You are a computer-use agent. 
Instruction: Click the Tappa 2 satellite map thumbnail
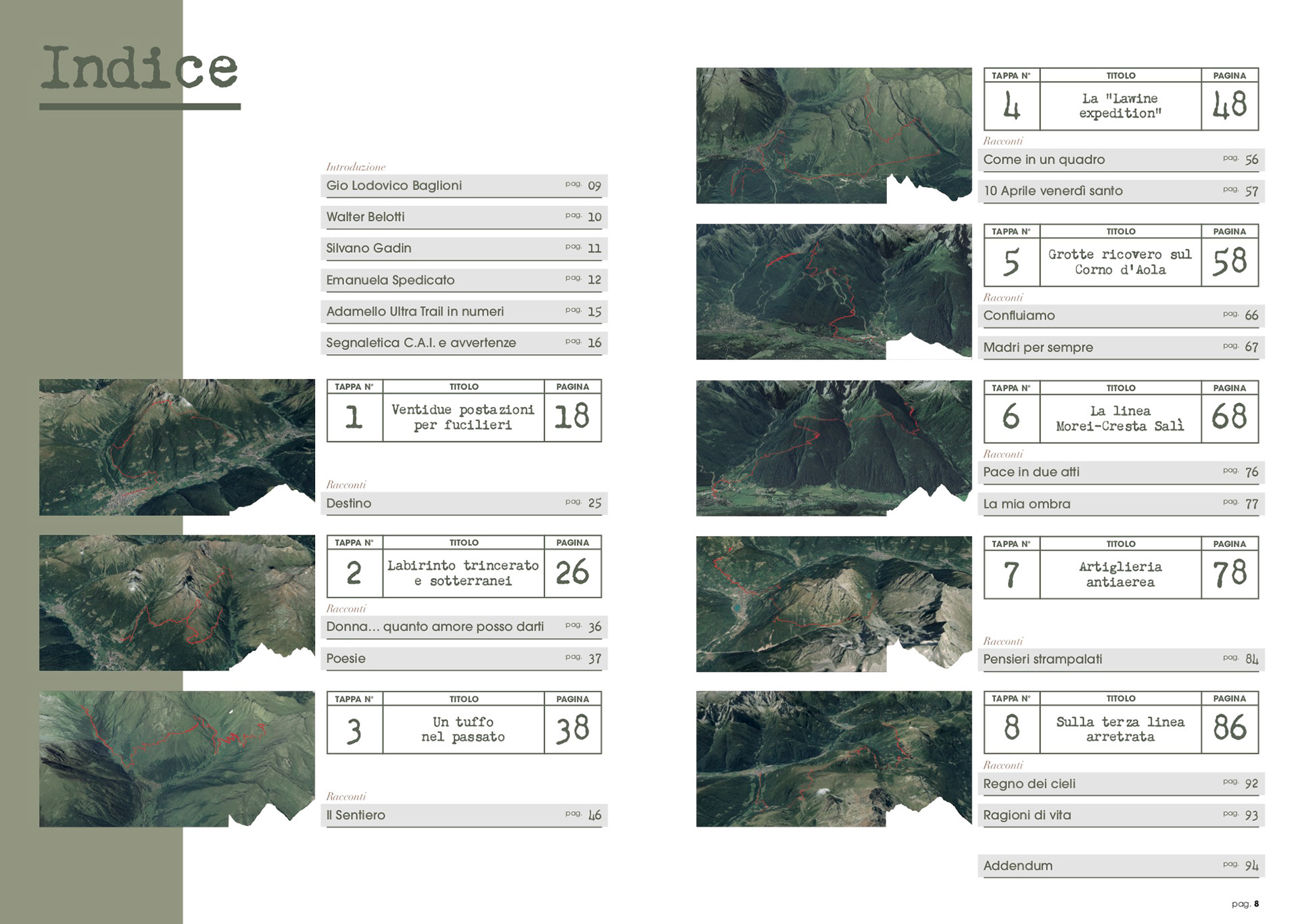click(x=176, y=603)
